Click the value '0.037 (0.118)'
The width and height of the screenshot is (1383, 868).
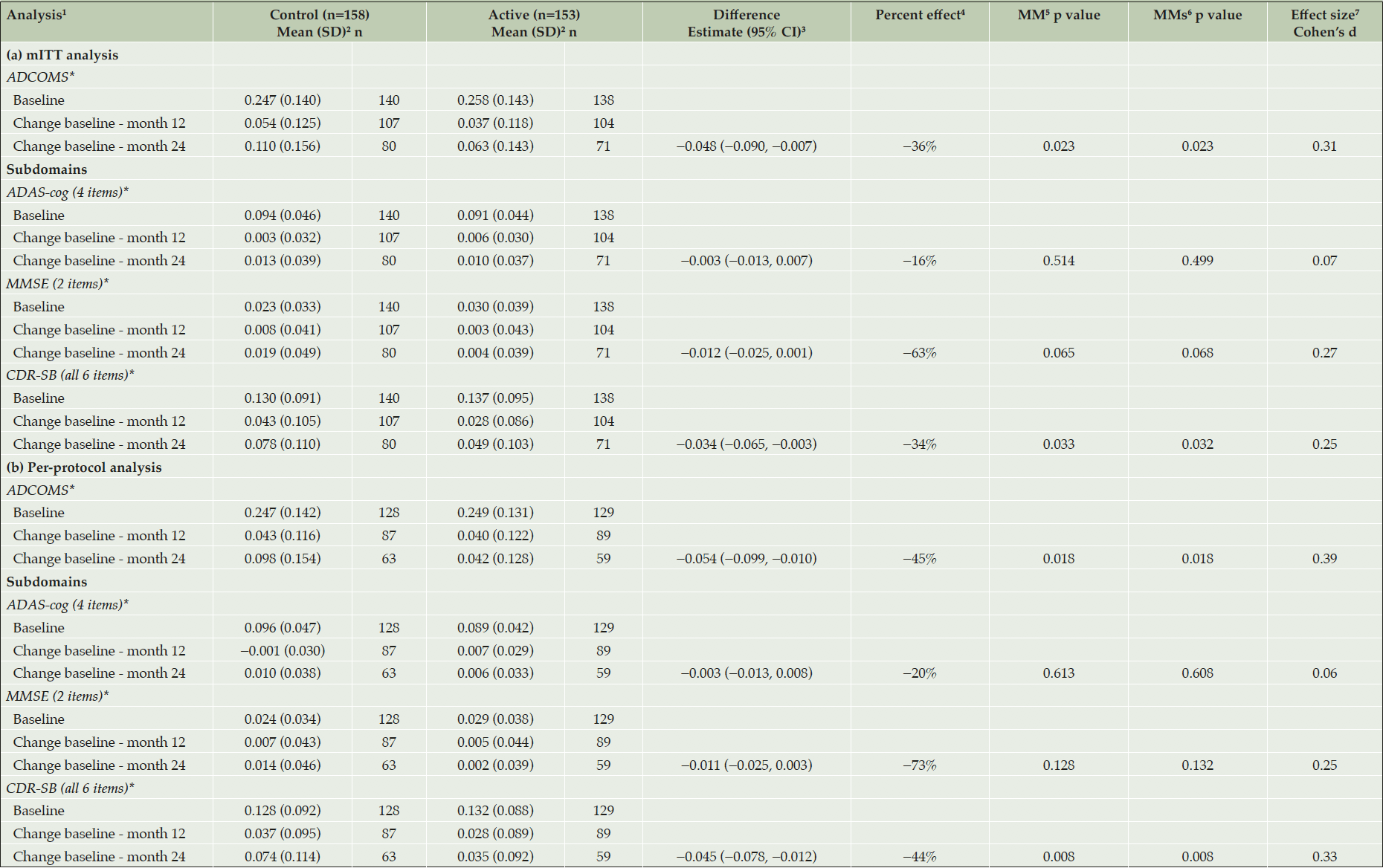[495, 123]
